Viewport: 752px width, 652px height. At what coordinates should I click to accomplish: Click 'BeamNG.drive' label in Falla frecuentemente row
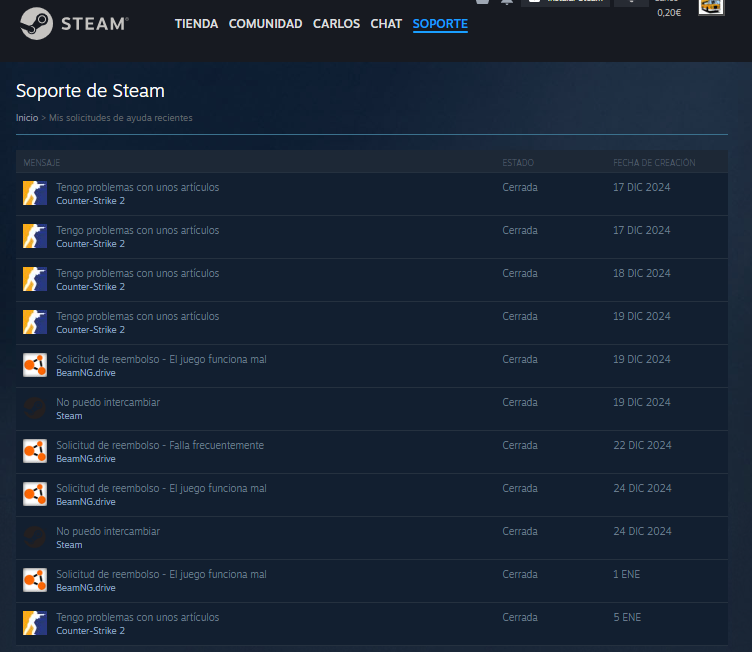click(86, 459)
